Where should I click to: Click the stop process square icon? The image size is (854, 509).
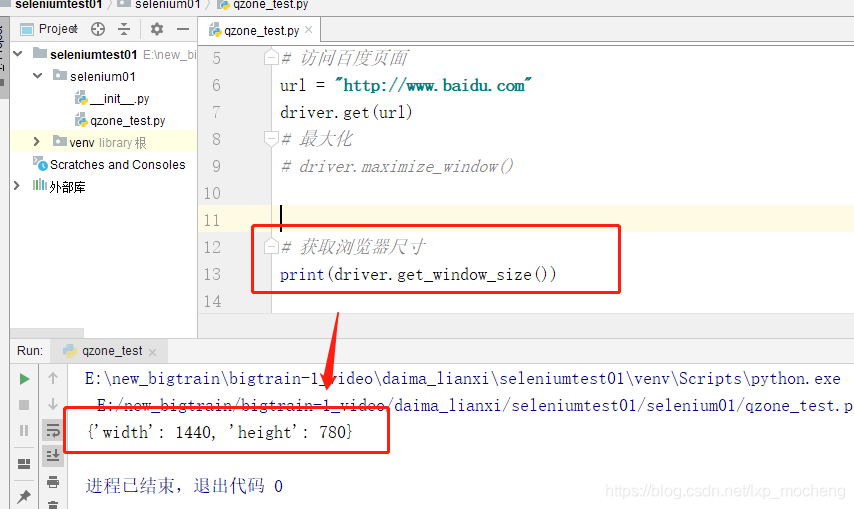[24, 405]
